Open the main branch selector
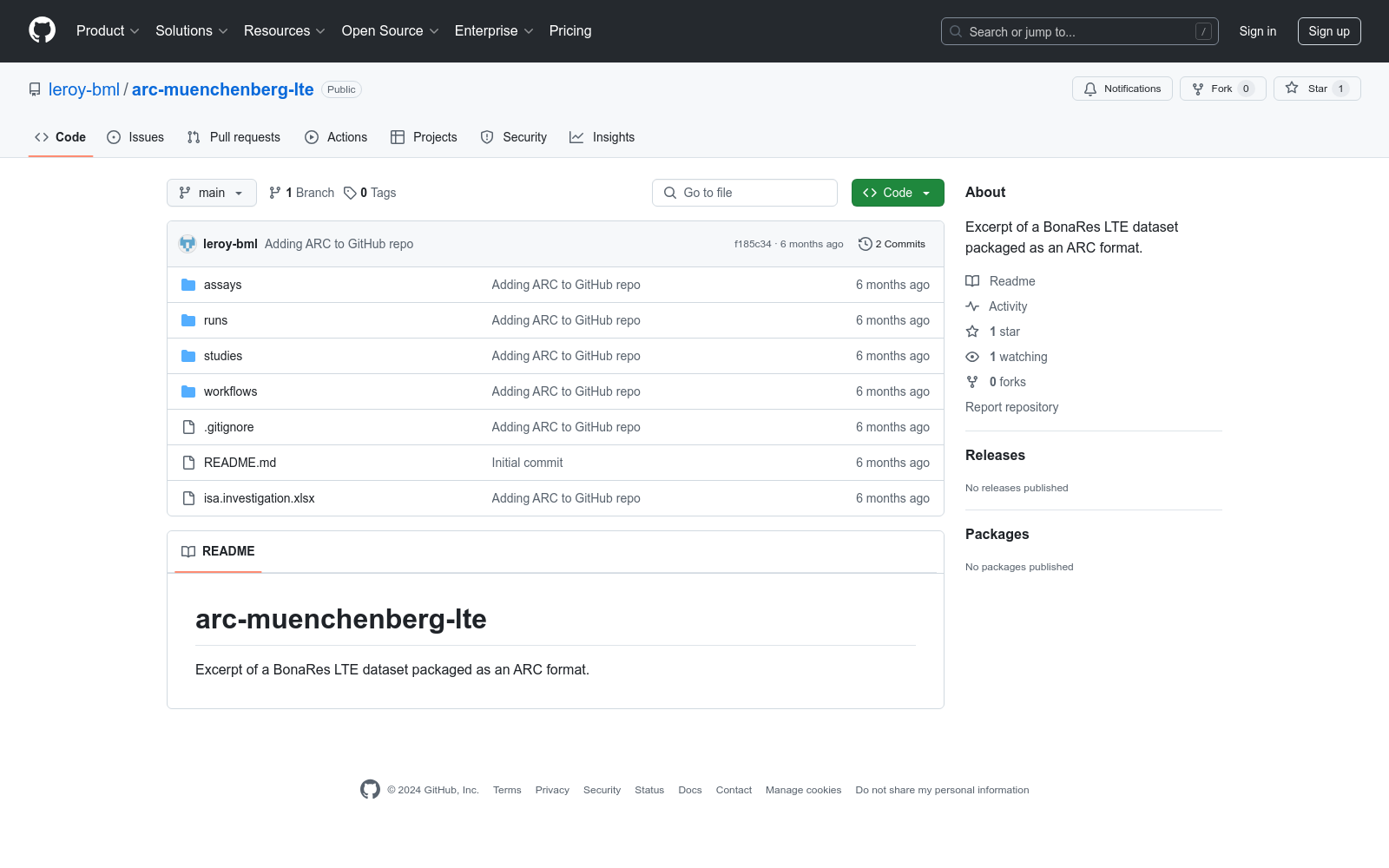 [x=212, y=193]
